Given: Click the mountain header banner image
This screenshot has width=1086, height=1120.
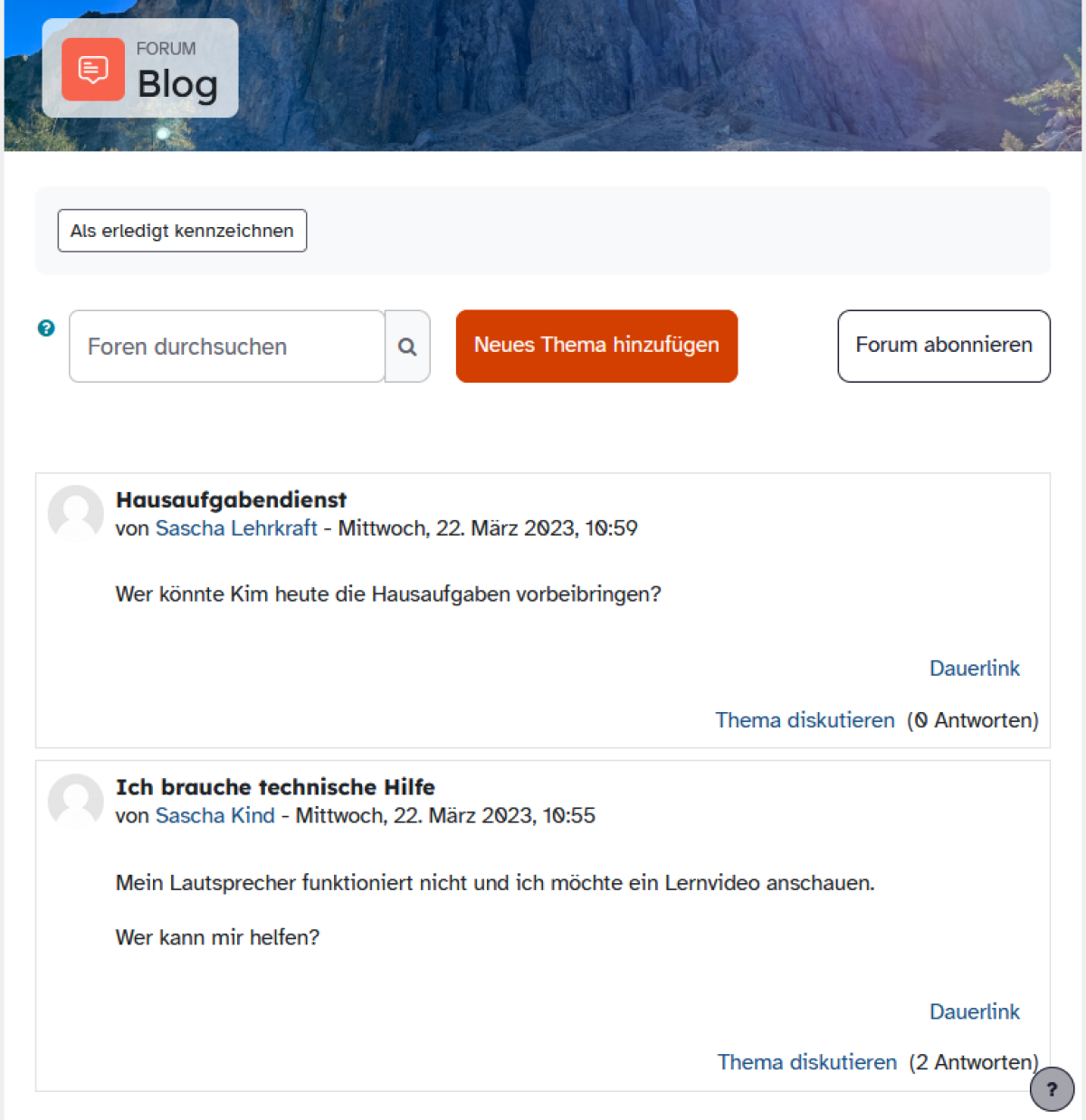Looking at the screenshot, I should pos(633,72).
